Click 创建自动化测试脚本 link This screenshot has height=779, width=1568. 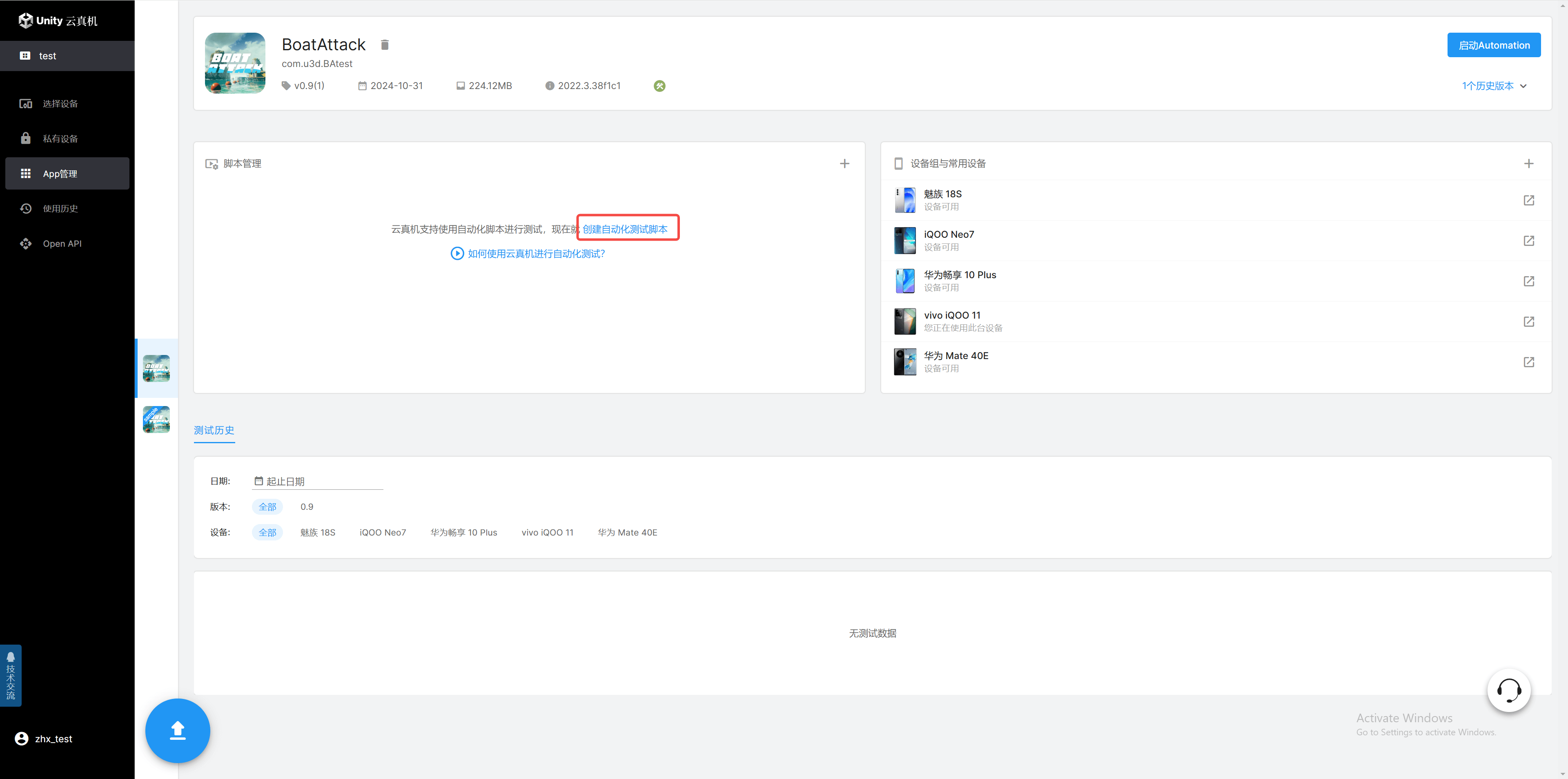pos(625,229)
